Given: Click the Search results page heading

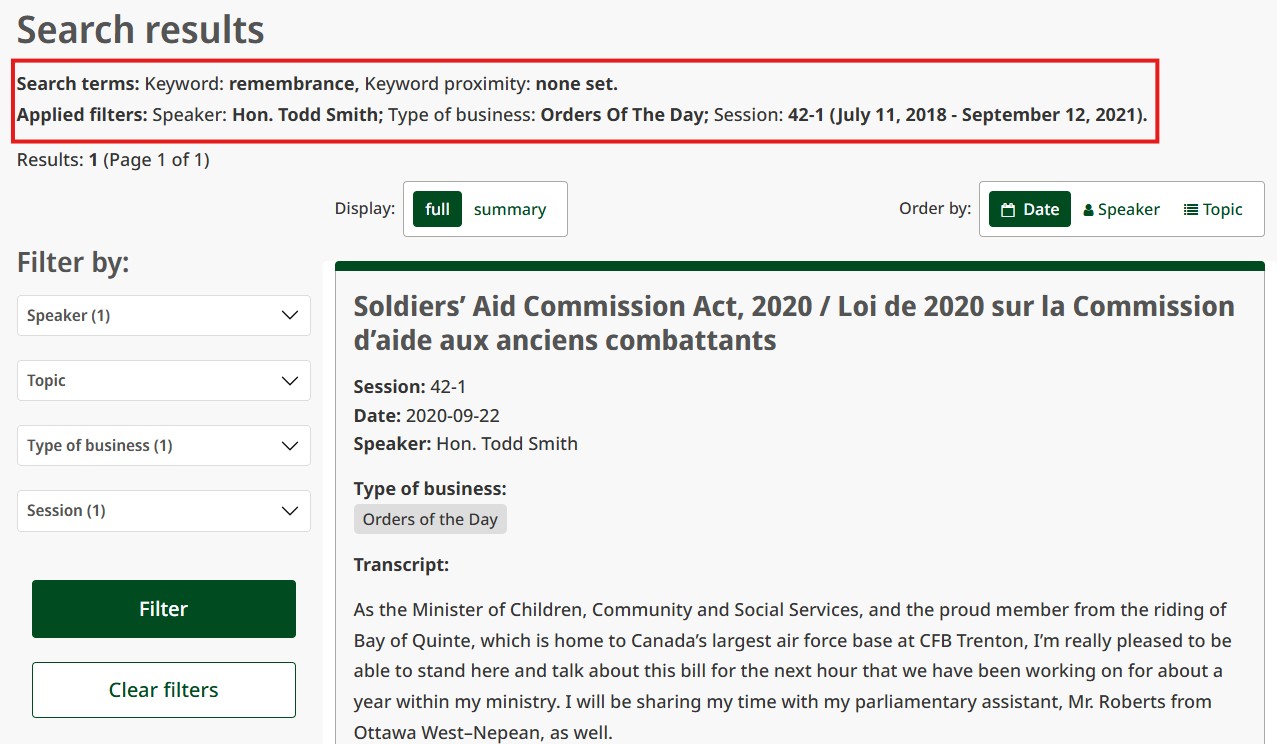Looking at the screenshot, I should [x=139, y=30].
